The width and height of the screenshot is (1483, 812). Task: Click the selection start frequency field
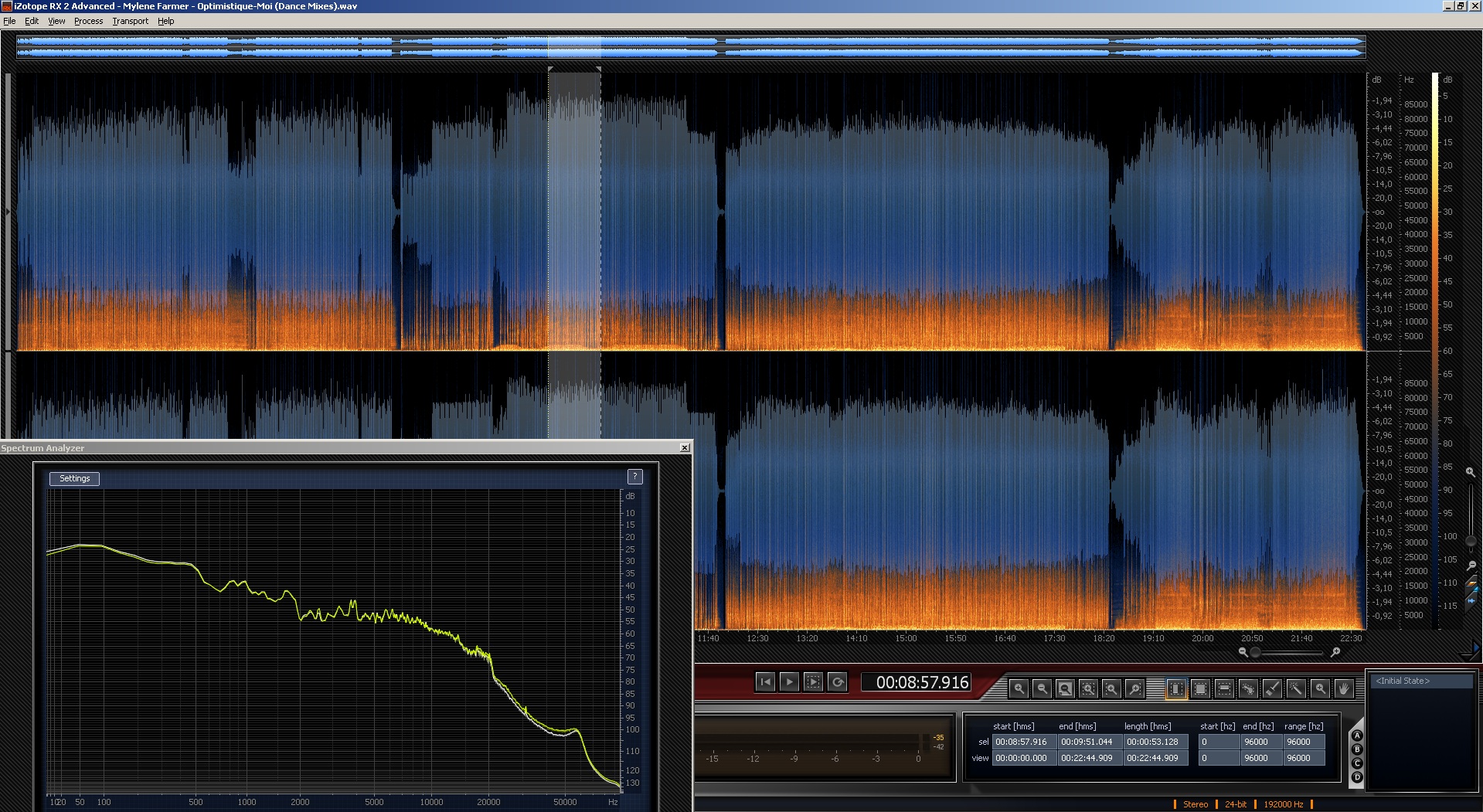(x=1218, y=742)
